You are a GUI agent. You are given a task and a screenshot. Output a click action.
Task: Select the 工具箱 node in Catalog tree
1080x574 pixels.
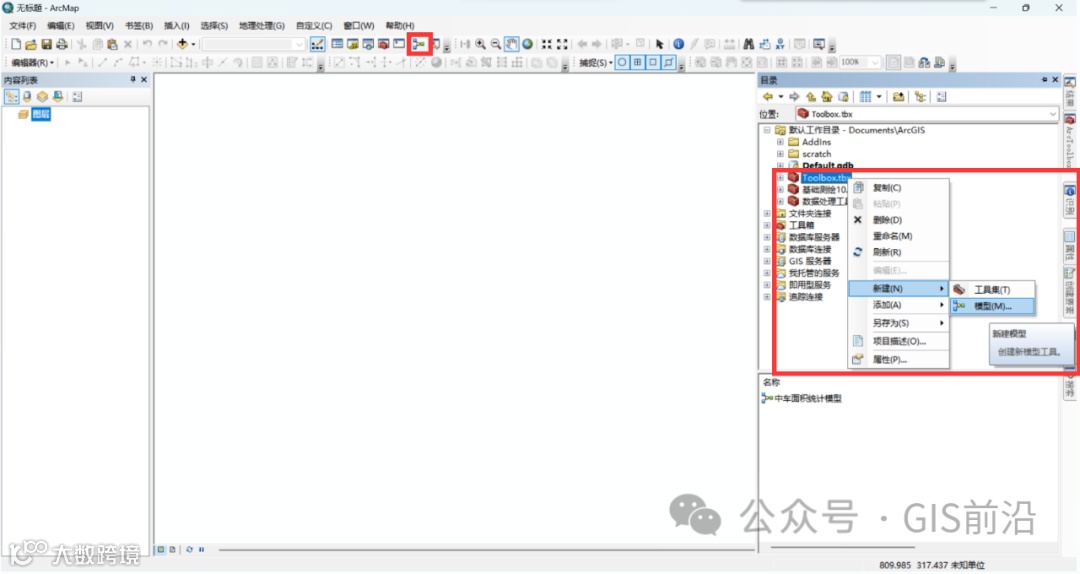click(x=801, y=225)
